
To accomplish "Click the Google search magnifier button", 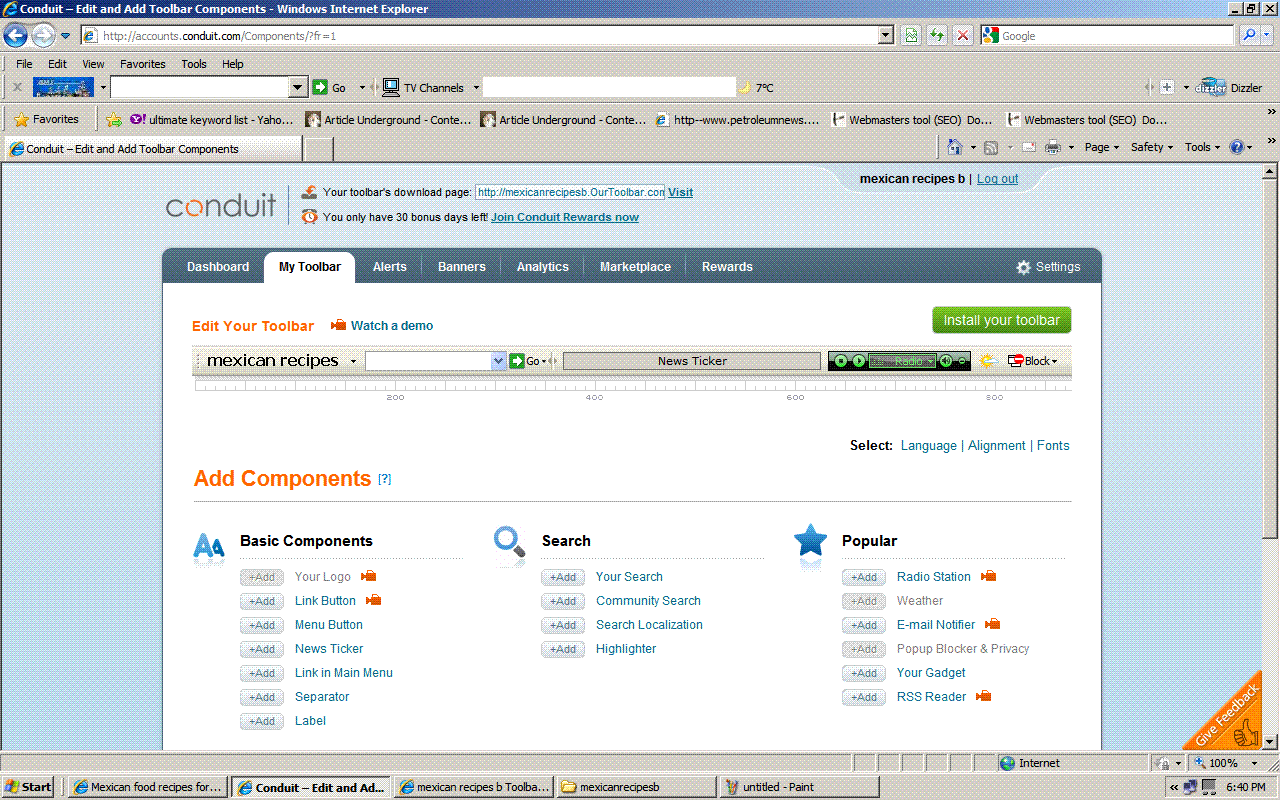I will [x=1249, y=36].
